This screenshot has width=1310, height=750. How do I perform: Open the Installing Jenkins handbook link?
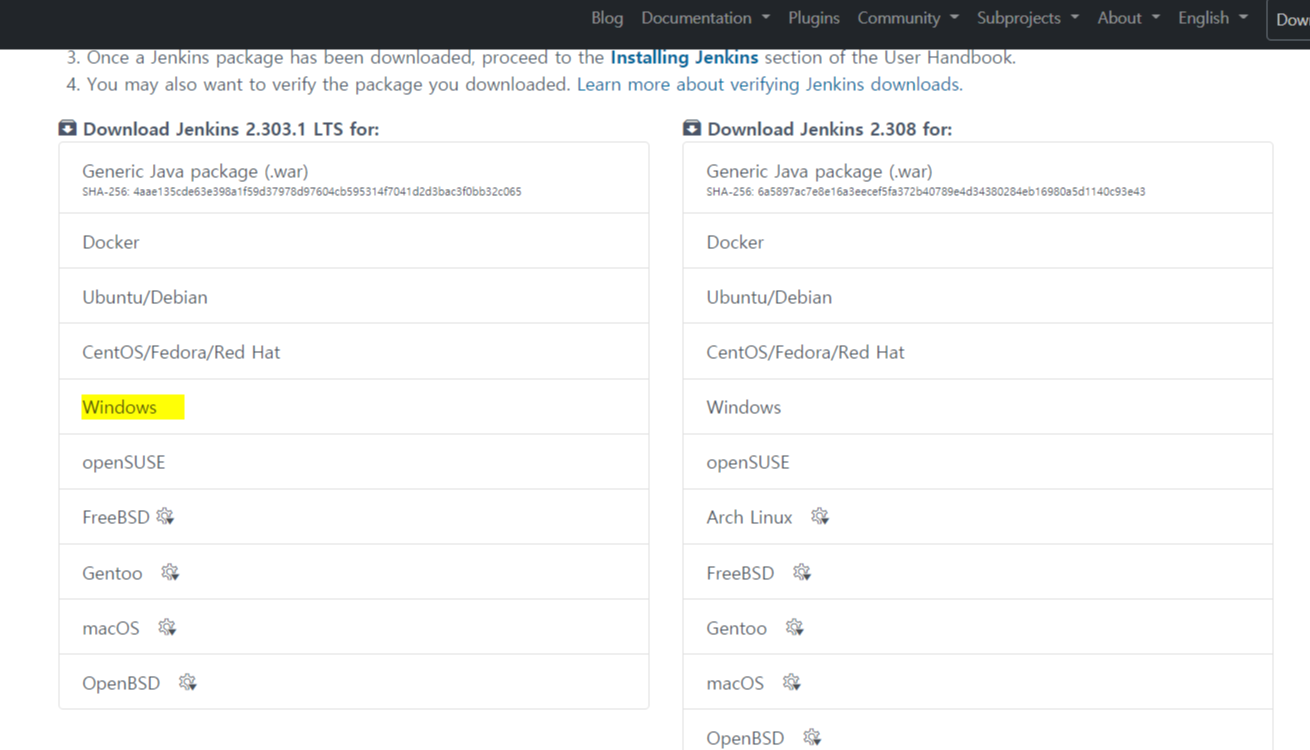(x=684, y=57)
